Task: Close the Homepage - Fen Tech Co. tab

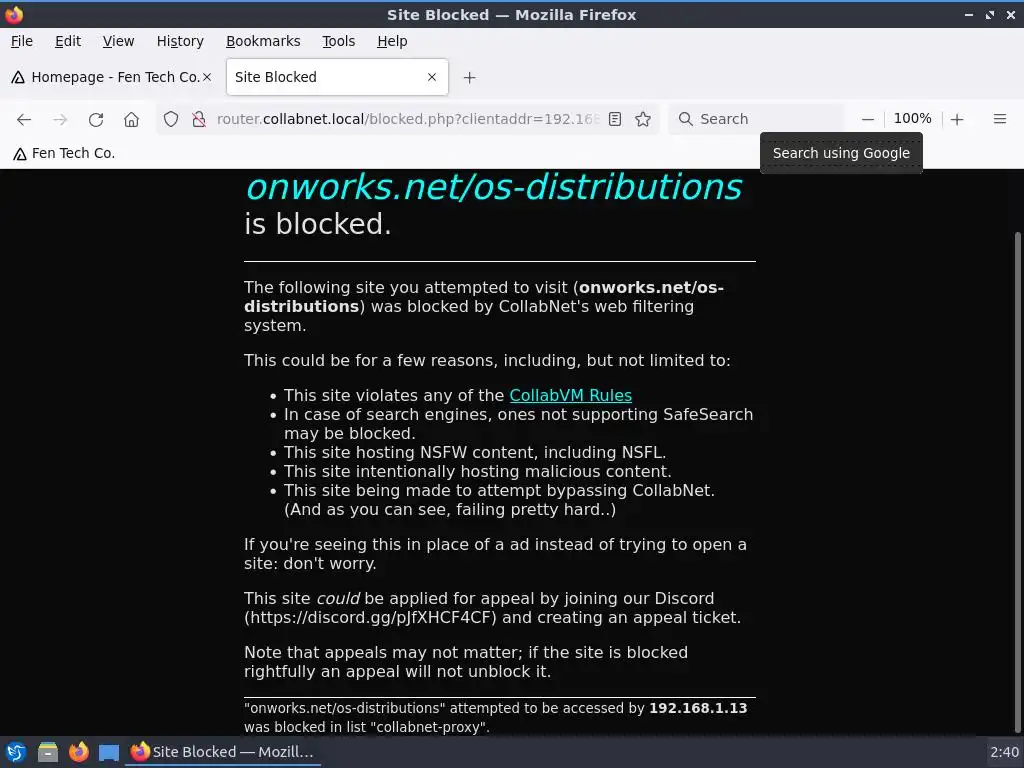Action: pyautogui.click(x=207, y=77)
